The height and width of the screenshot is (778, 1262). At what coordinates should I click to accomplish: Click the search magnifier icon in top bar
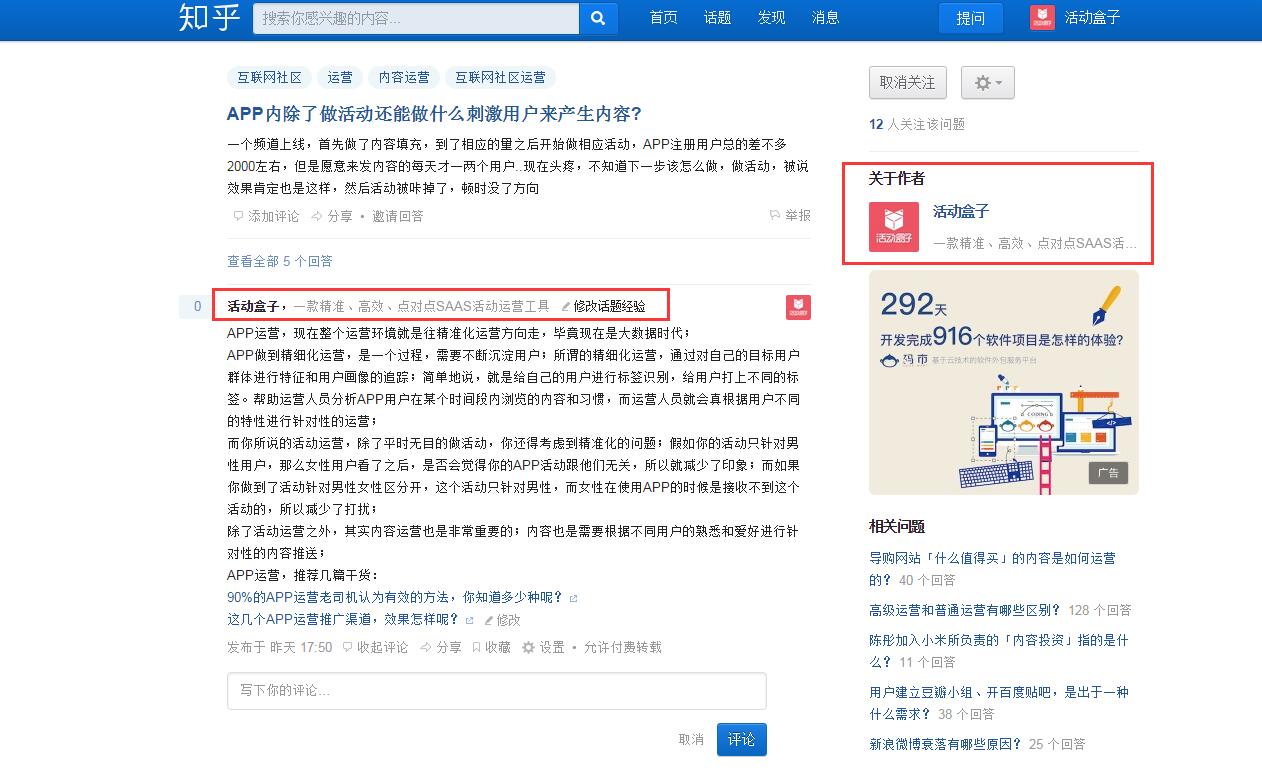click(x=597, y=18)
